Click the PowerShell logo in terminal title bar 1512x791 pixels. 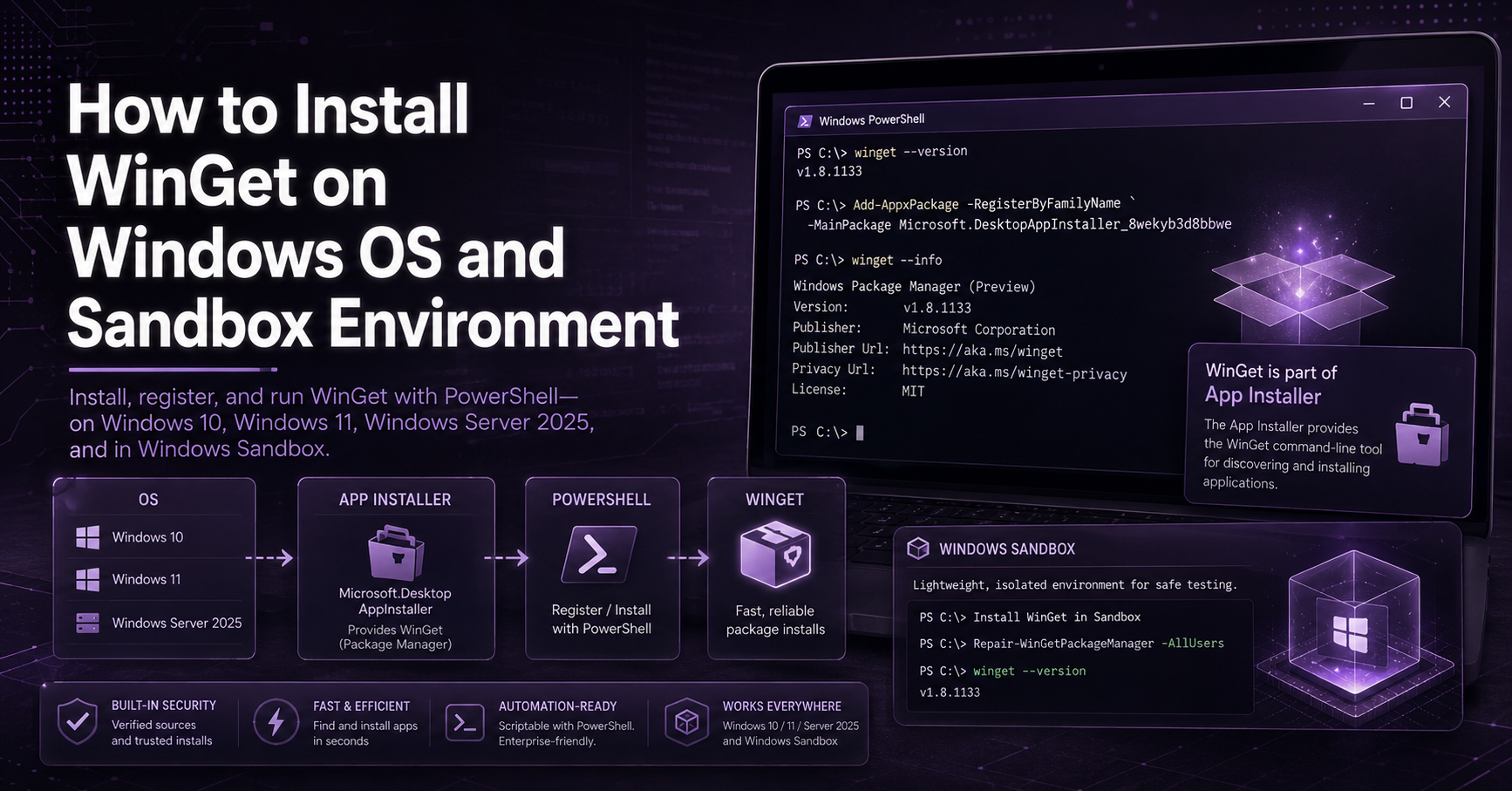coord(804,121)
